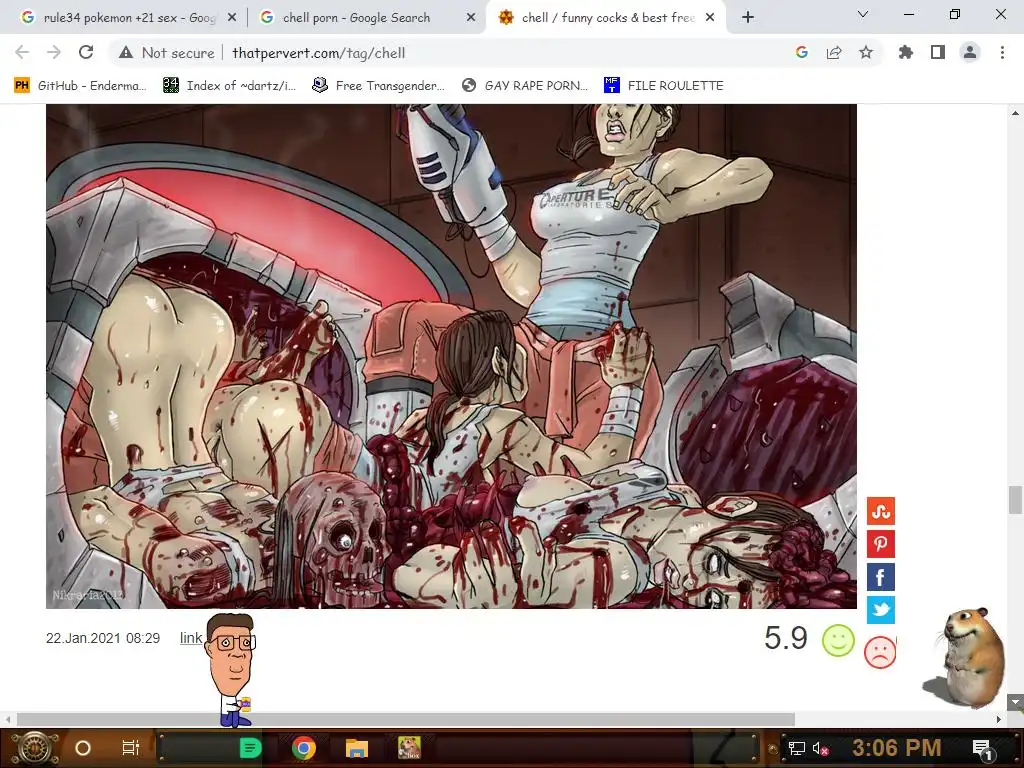Viewport: 1024px width, 768px height.
Task: Click the hamster desktop mascot
Action: tap(966, 657)
